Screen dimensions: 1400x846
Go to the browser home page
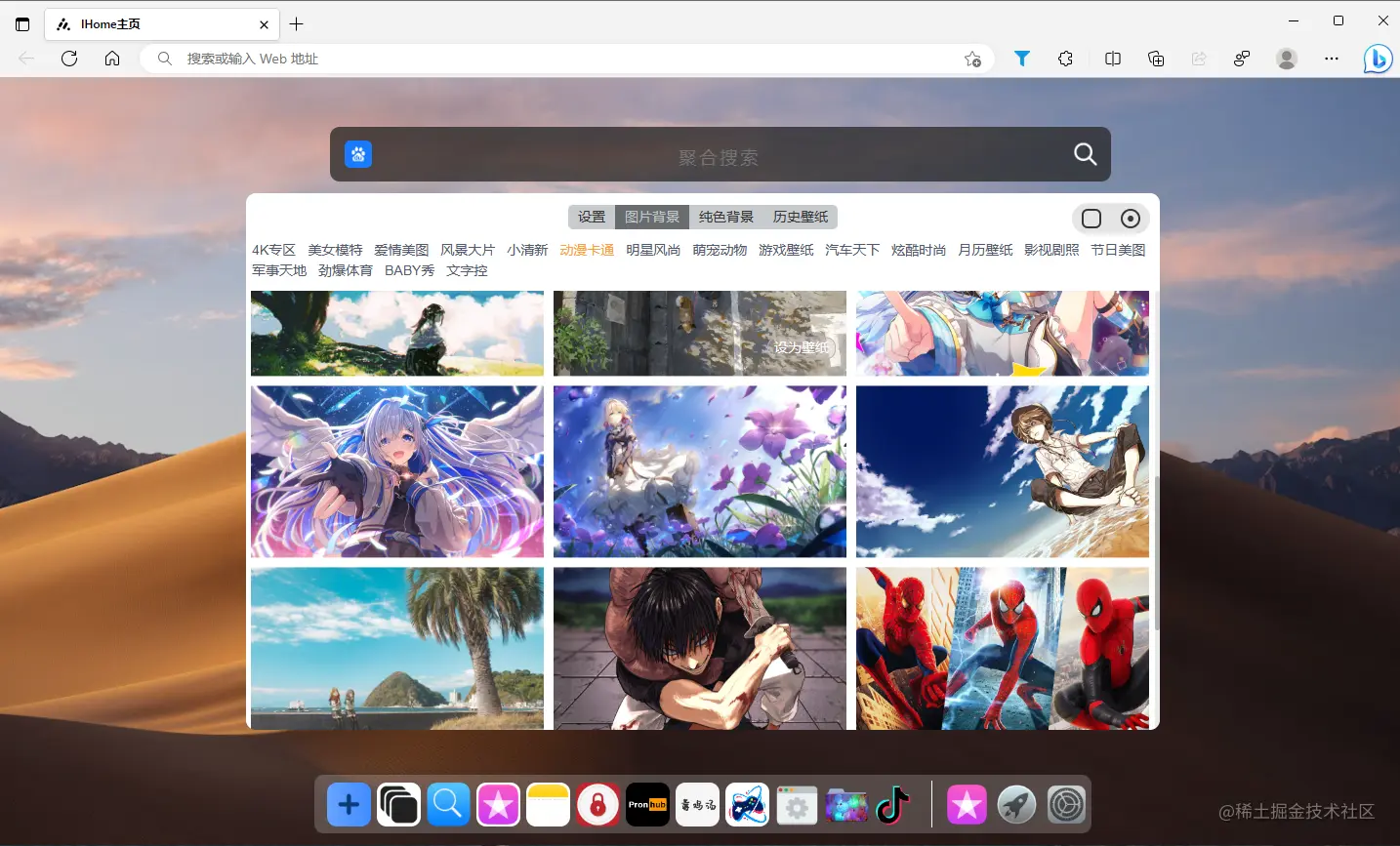[112, 59]
